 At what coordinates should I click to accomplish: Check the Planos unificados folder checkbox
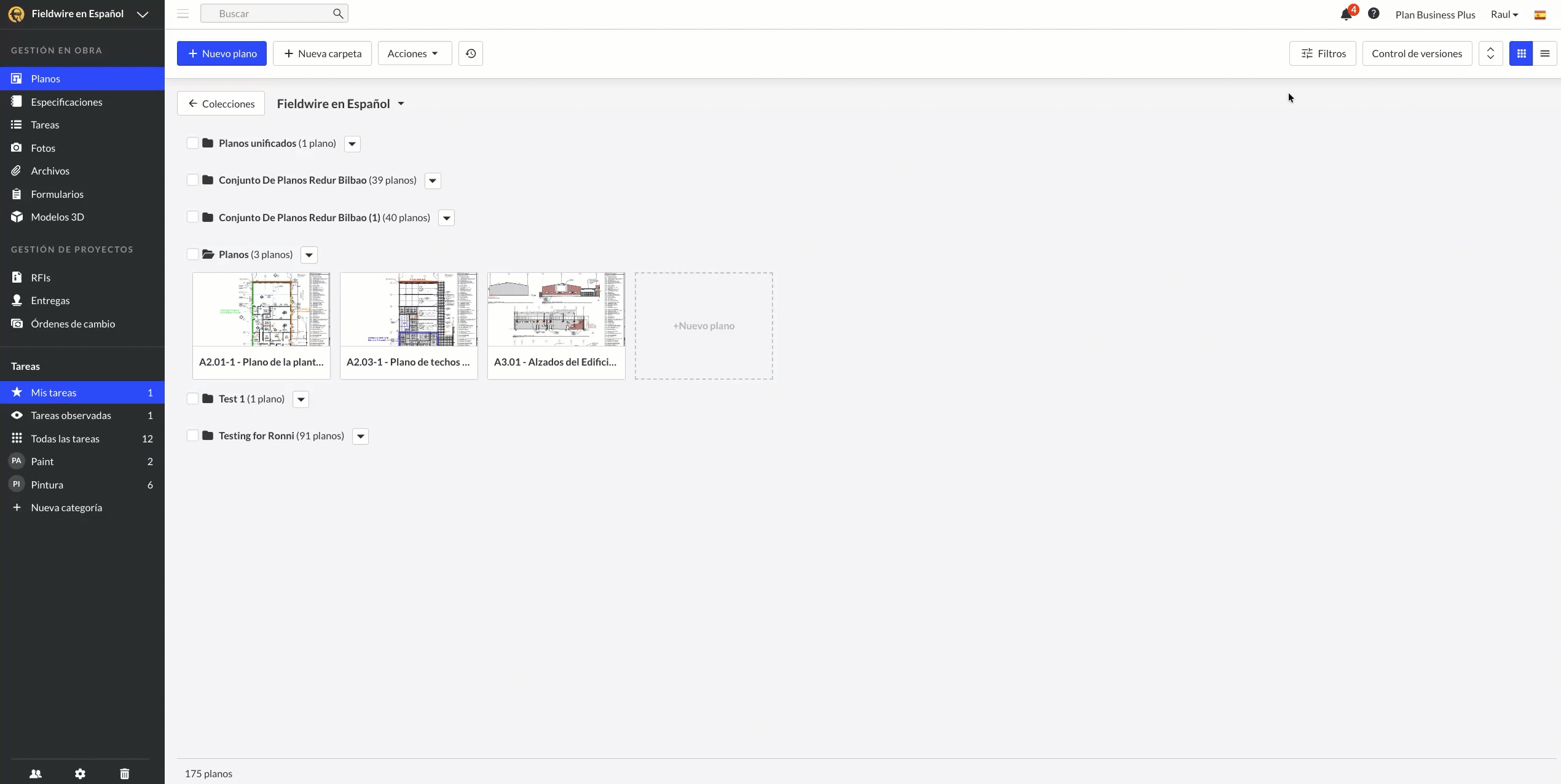point(192,143)
